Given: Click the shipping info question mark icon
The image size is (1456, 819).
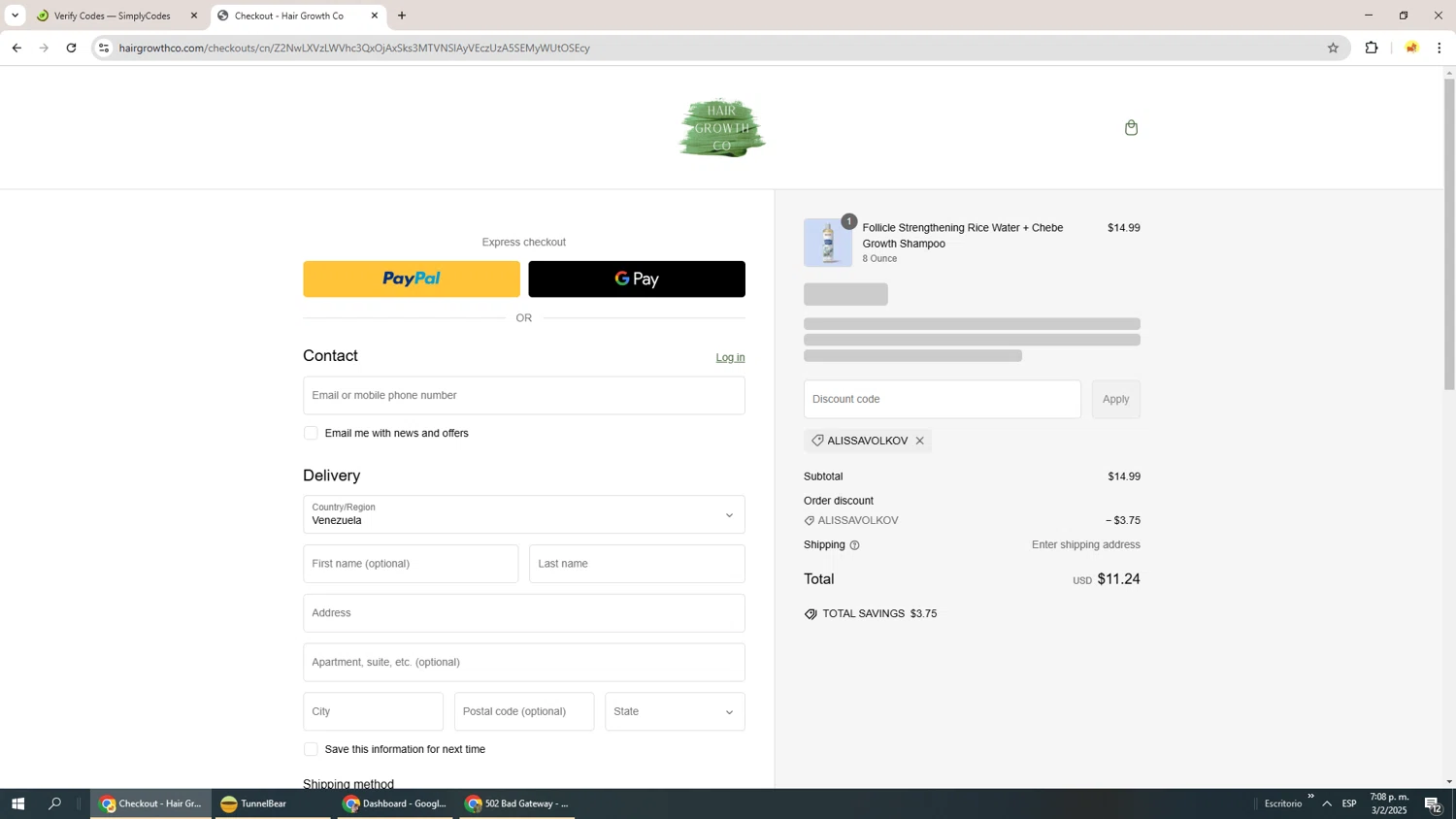Looking at the screenshot, I should click(854, 545).
